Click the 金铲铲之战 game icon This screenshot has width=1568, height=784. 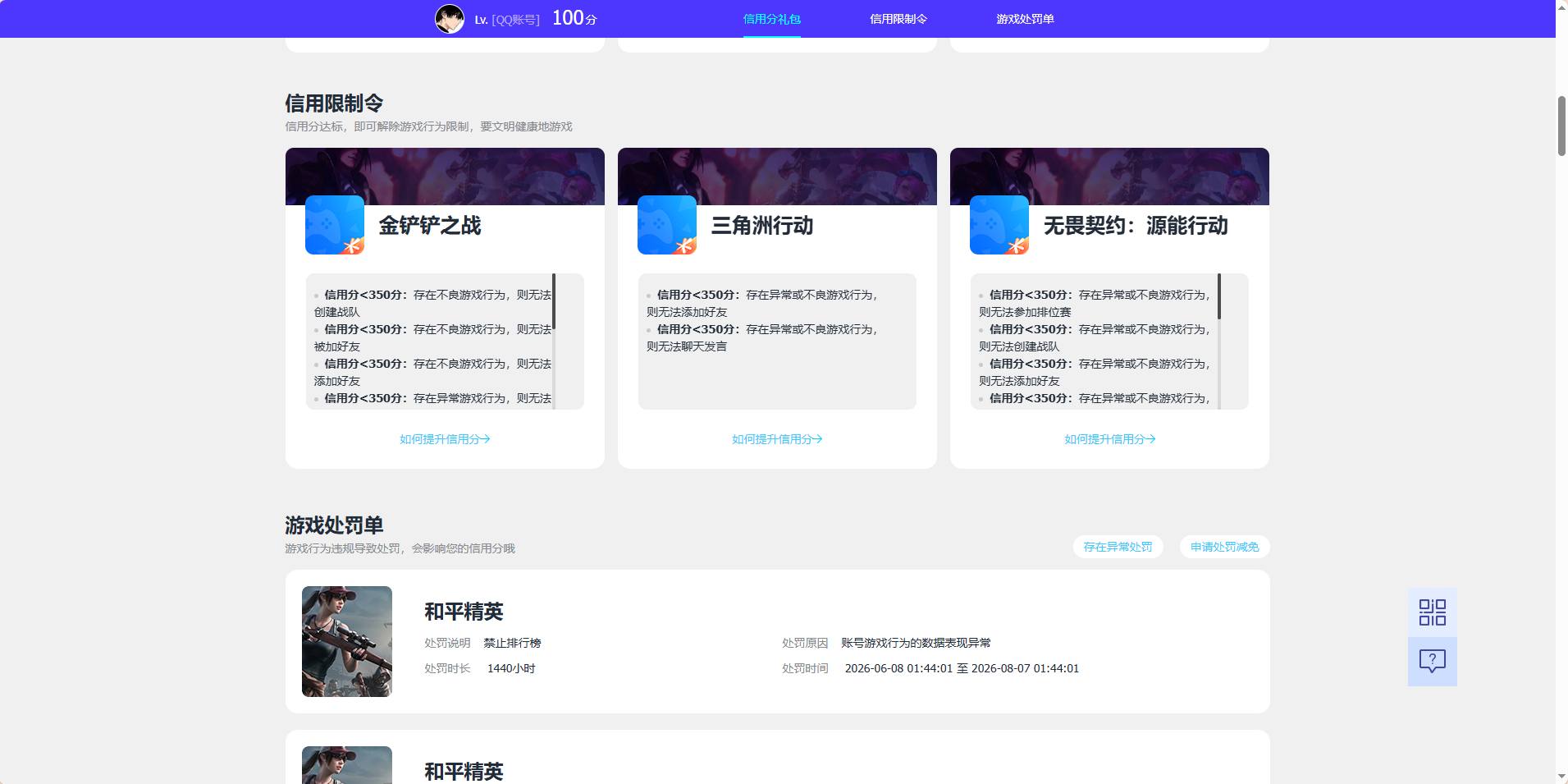pyautogui.click(x=335, y=225)
